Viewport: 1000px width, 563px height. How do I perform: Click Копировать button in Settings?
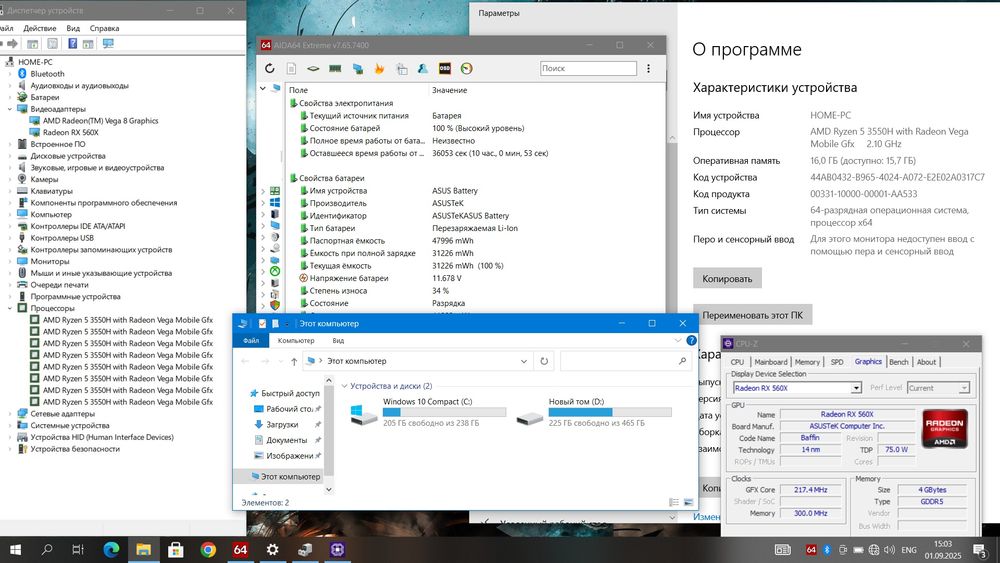point(727,279)
